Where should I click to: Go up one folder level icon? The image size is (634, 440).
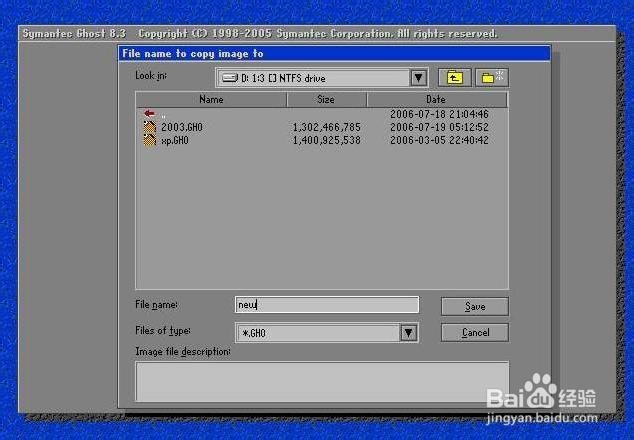pyautogui.click(x=455, y=77)
